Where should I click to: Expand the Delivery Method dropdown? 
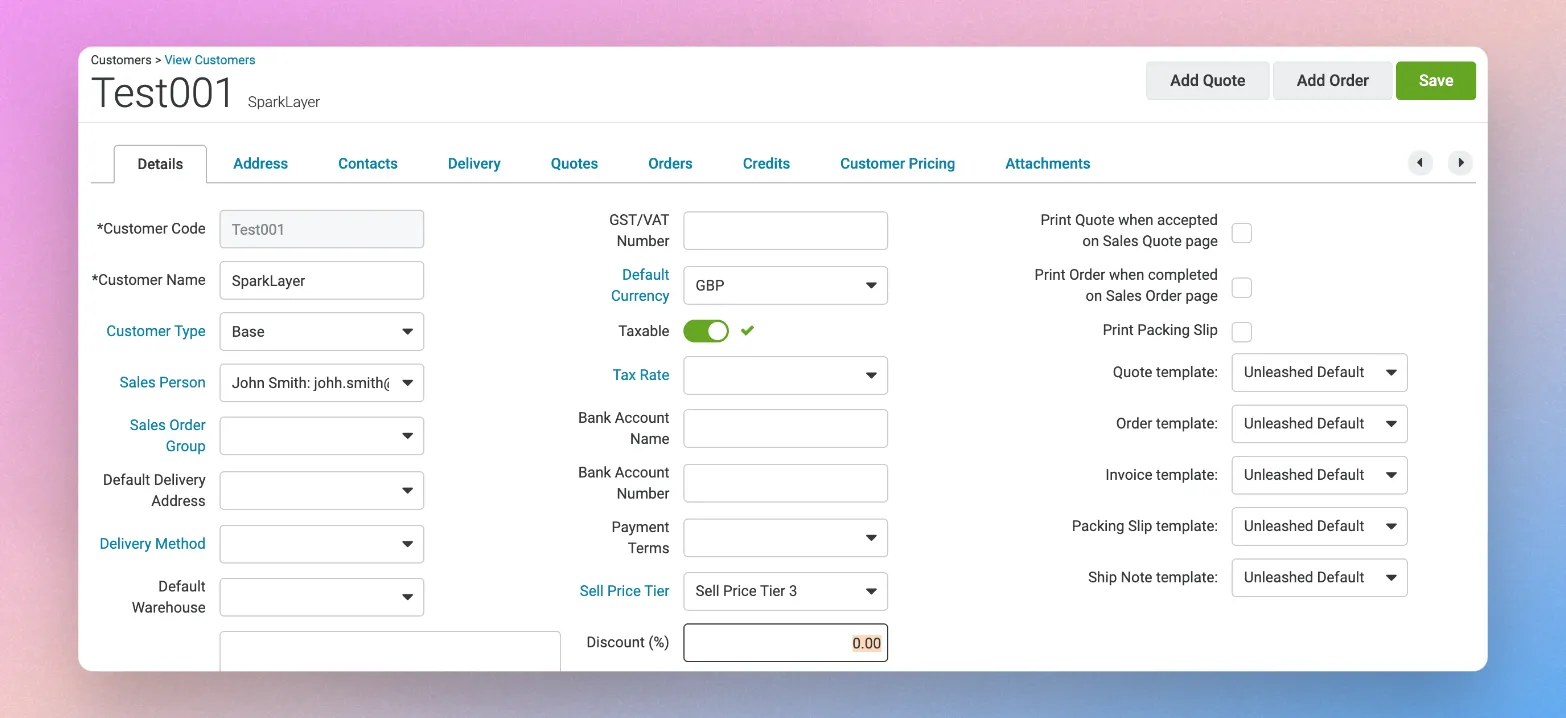click(x=322, y=544)
